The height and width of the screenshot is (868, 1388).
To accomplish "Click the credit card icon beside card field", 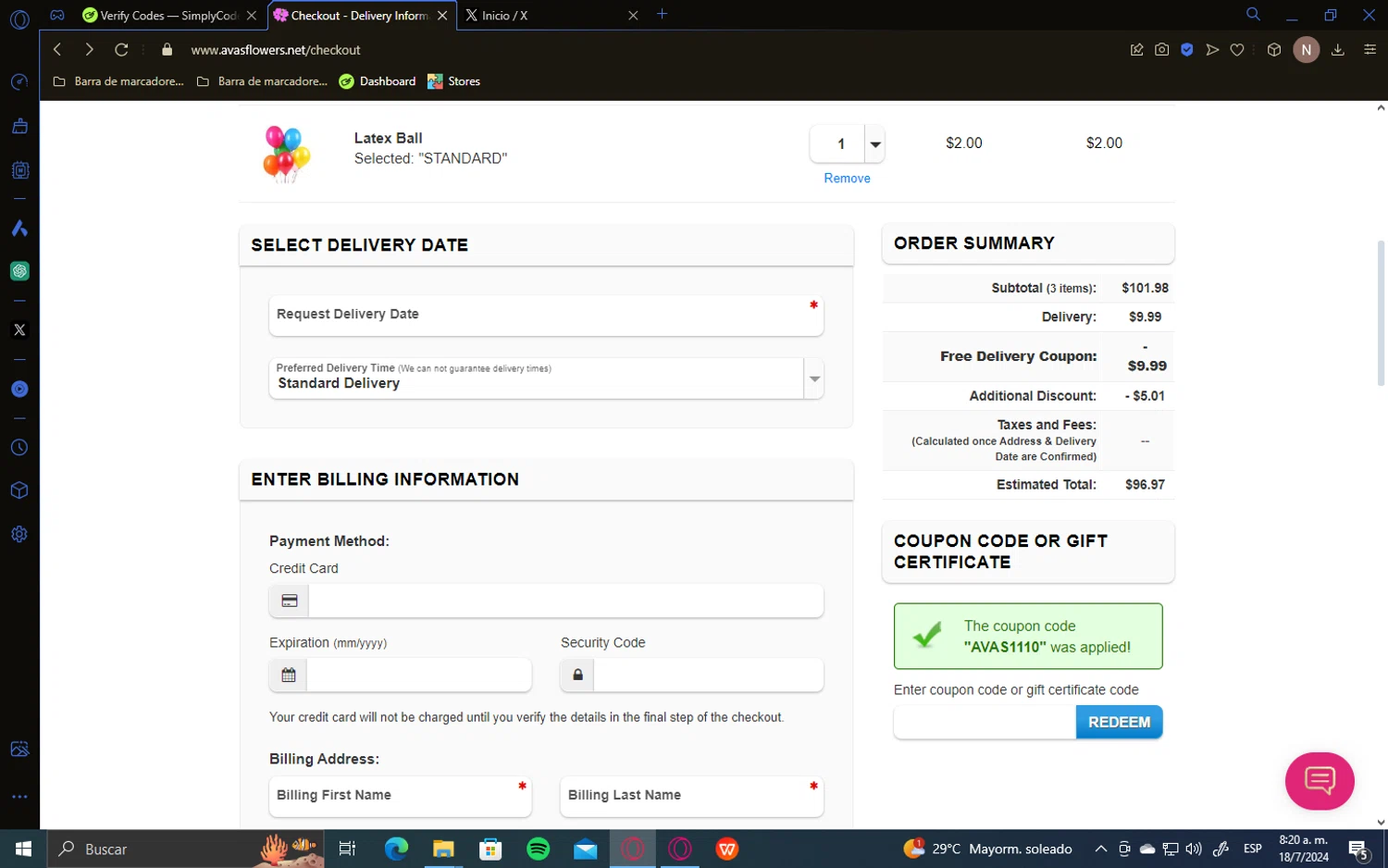I will click(290, 601).
